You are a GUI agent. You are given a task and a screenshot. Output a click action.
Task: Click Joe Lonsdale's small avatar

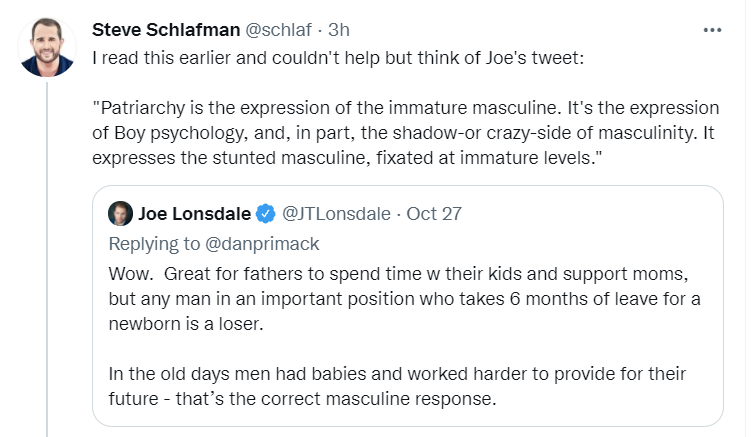pos(122,214)
